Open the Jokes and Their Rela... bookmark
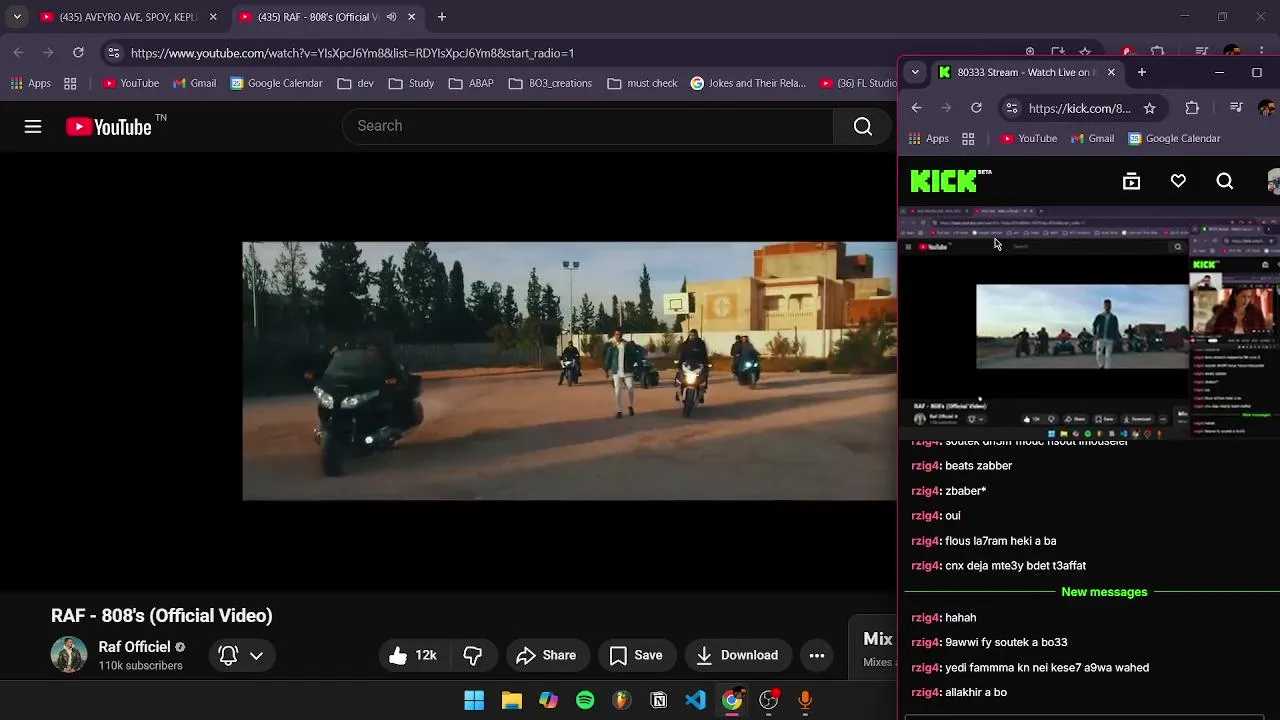The image size is (1280, 720). pyautogui.click(x=748, y=83)
